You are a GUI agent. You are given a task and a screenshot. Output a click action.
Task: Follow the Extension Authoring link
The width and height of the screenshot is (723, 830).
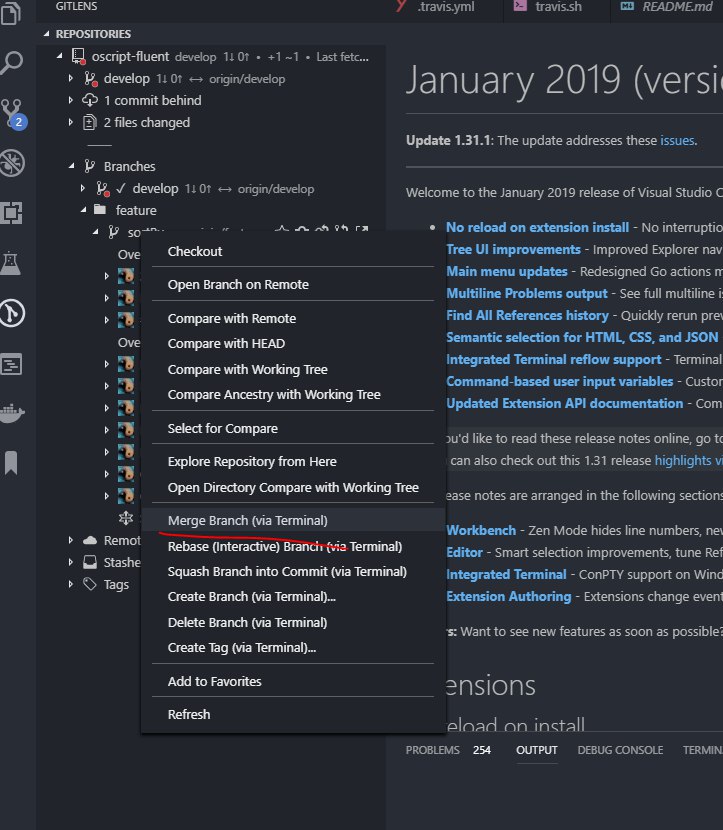tap(509, 597)
